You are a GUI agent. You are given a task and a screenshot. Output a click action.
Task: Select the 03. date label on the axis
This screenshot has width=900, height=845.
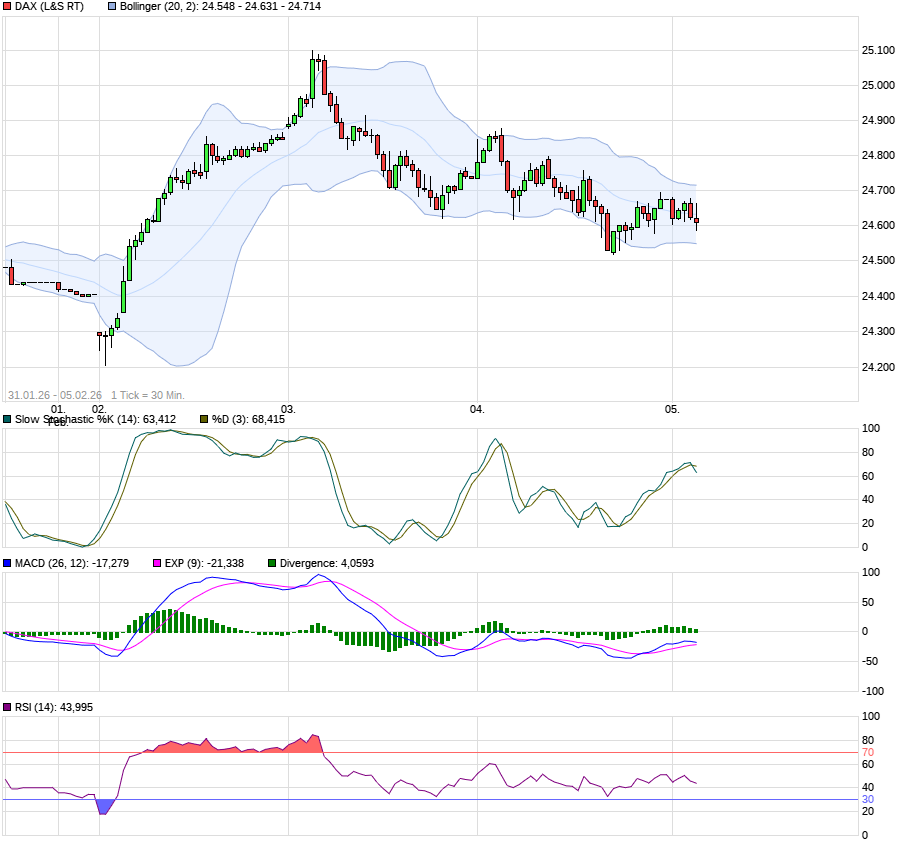click(287, 408)
